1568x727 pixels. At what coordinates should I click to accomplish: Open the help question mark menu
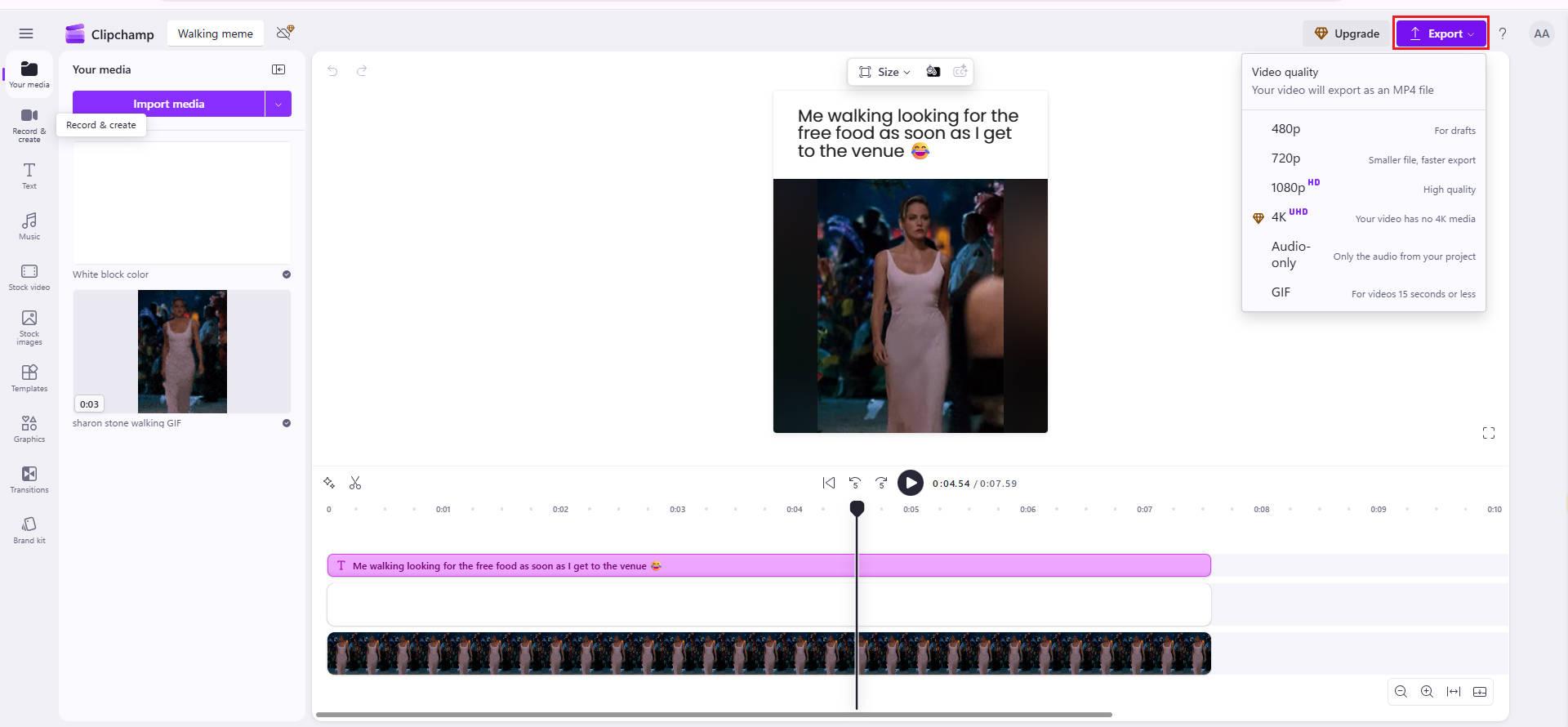pyautogui.click(x=1503, y=33)
